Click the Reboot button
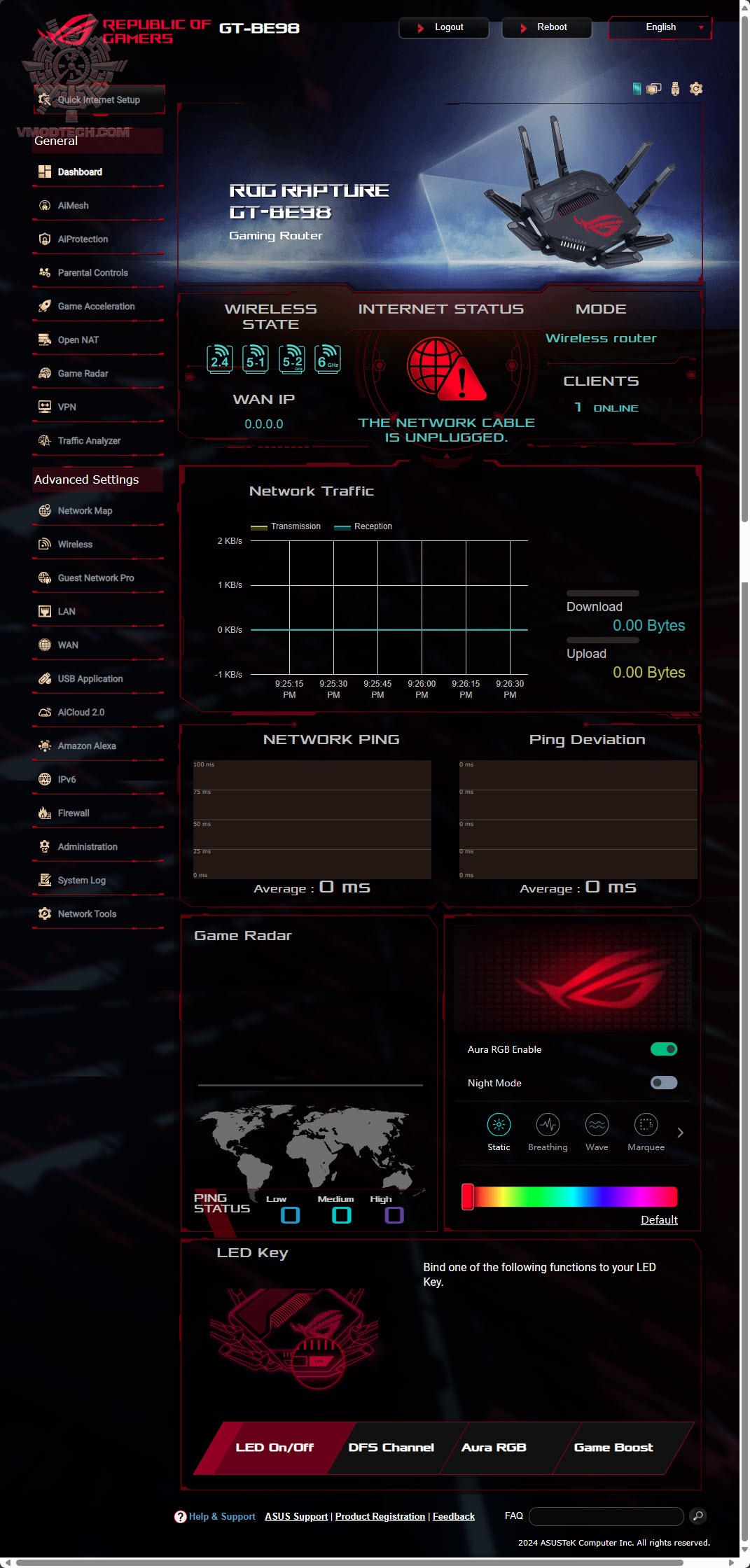 pyautogui.click(x=547, y=27)
